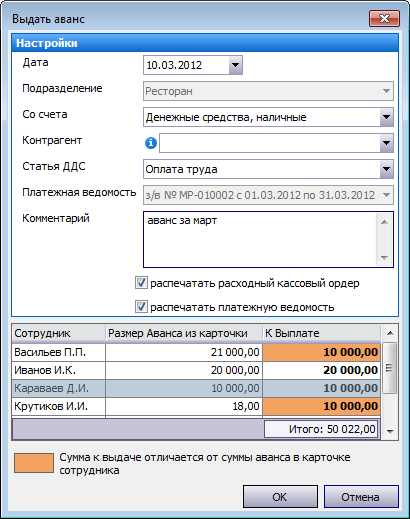Click Васильев's card advance 21 000,00
The height and width of the screenshot is (519, 410).
coord(184,352)
